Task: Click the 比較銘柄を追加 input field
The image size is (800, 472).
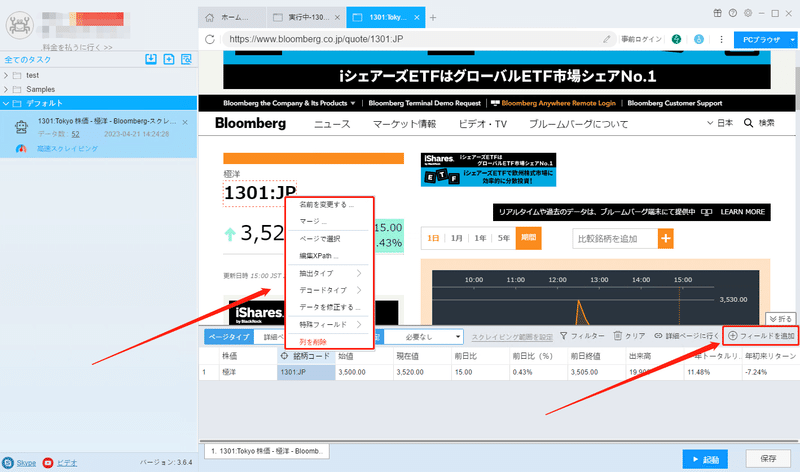Action: pos(615,238)
